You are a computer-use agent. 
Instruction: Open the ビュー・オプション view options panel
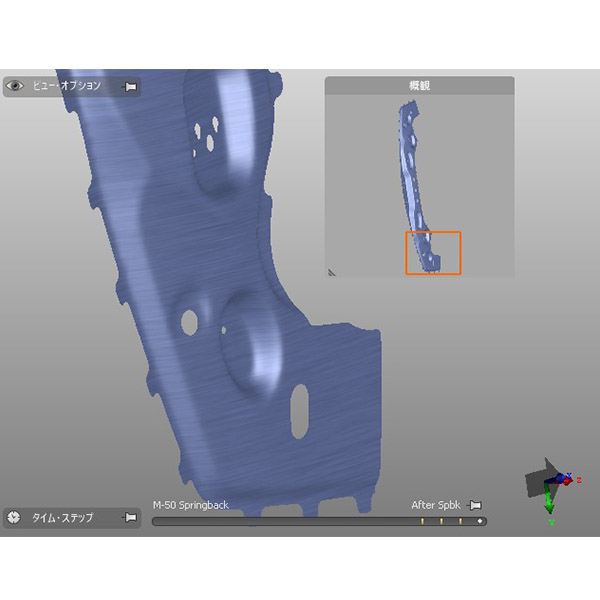pyautogui.click(x=72, y=86)
